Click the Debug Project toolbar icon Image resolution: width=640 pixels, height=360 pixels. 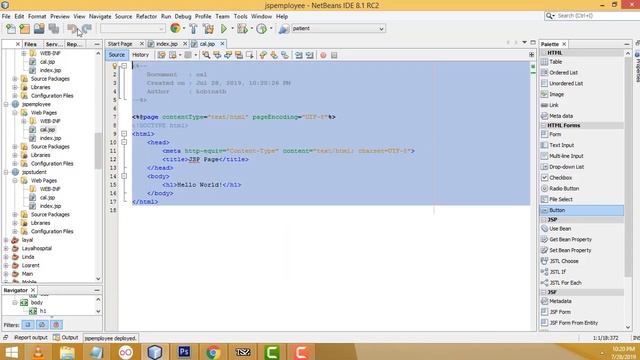(242, 29)
